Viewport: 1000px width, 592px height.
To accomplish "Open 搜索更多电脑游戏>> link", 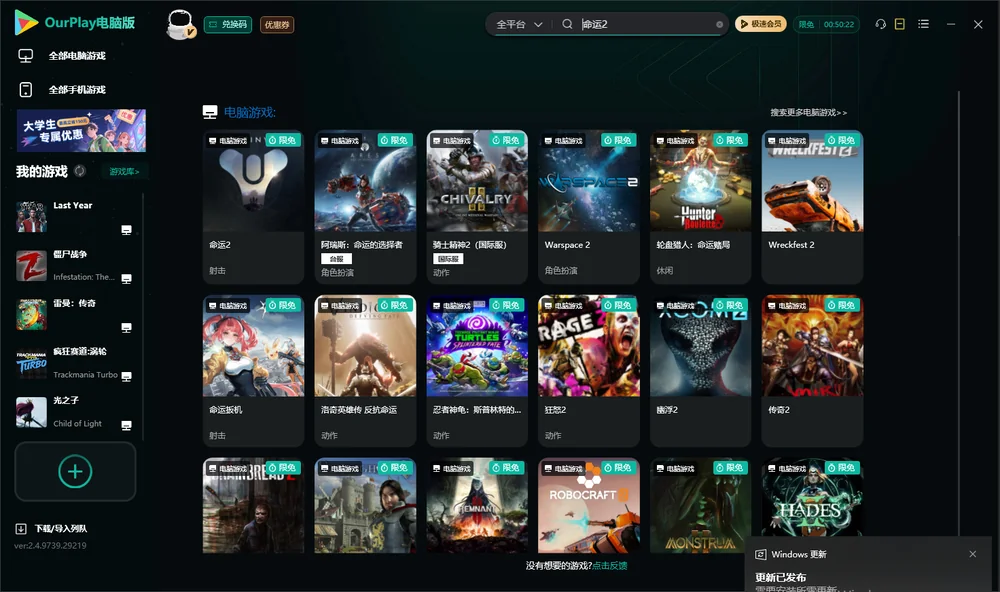I will tap(808, 112).
